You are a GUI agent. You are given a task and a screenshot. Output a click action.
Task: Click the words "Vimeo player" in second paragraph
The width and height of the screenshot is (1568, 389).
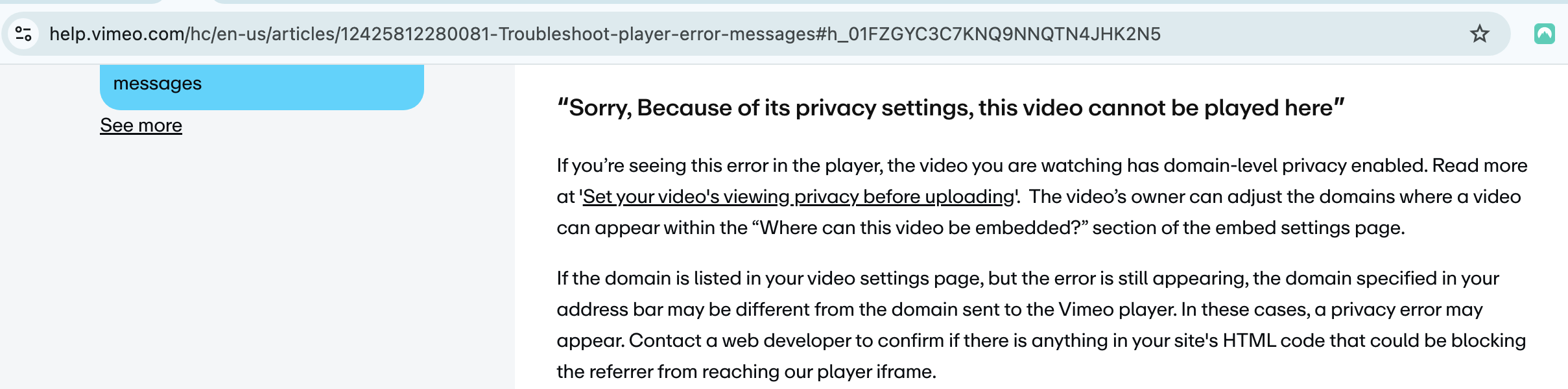1117,309
